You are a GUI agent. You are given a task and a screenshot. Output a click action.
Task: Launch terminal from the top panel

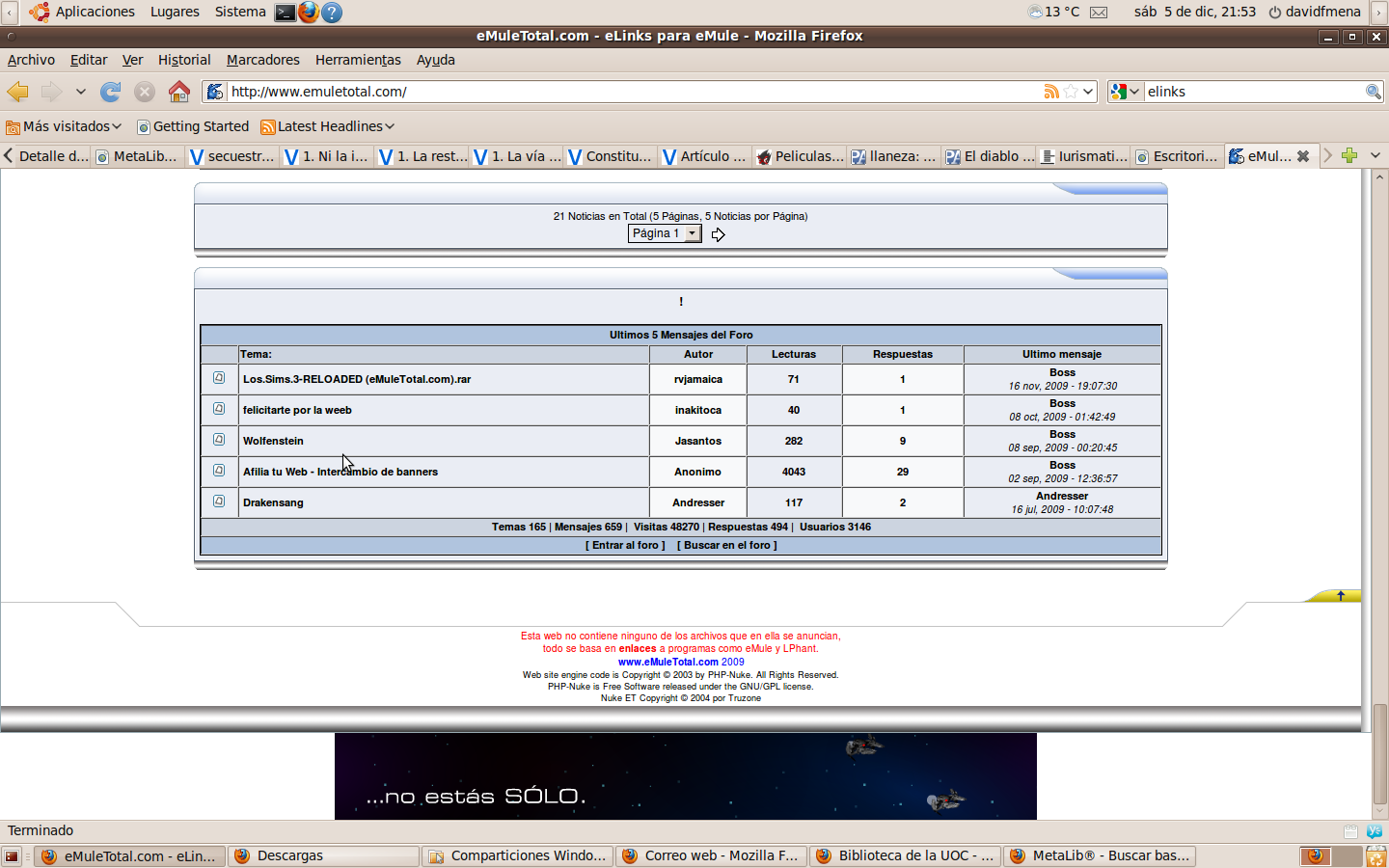point(286,13)
